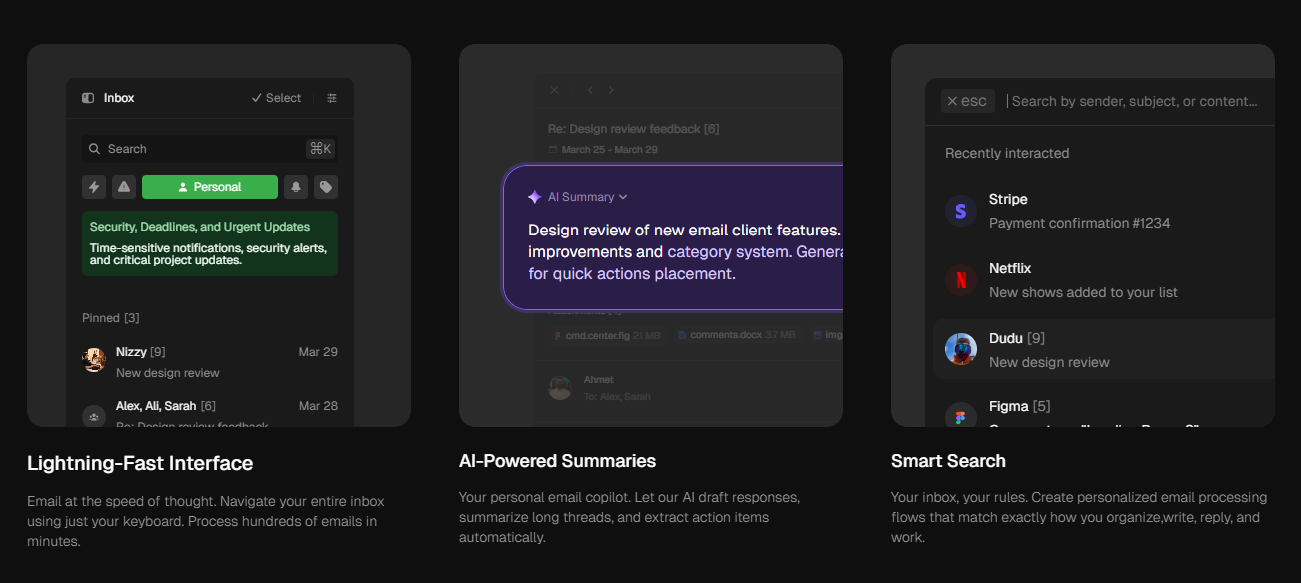This screenshot has height=583, width=1301.
Task: Click the Netflix logo in recent results
Action: 961,280
